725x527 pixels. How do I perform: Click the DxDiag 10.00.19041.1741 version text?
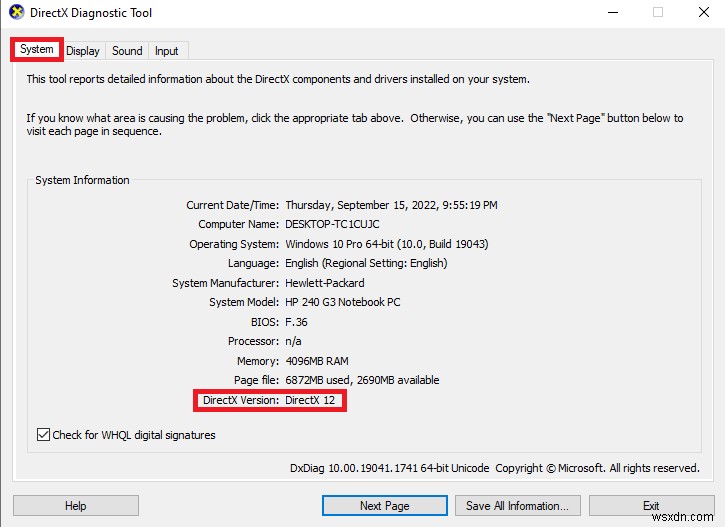pyautogui.click(x=389, y=468)
